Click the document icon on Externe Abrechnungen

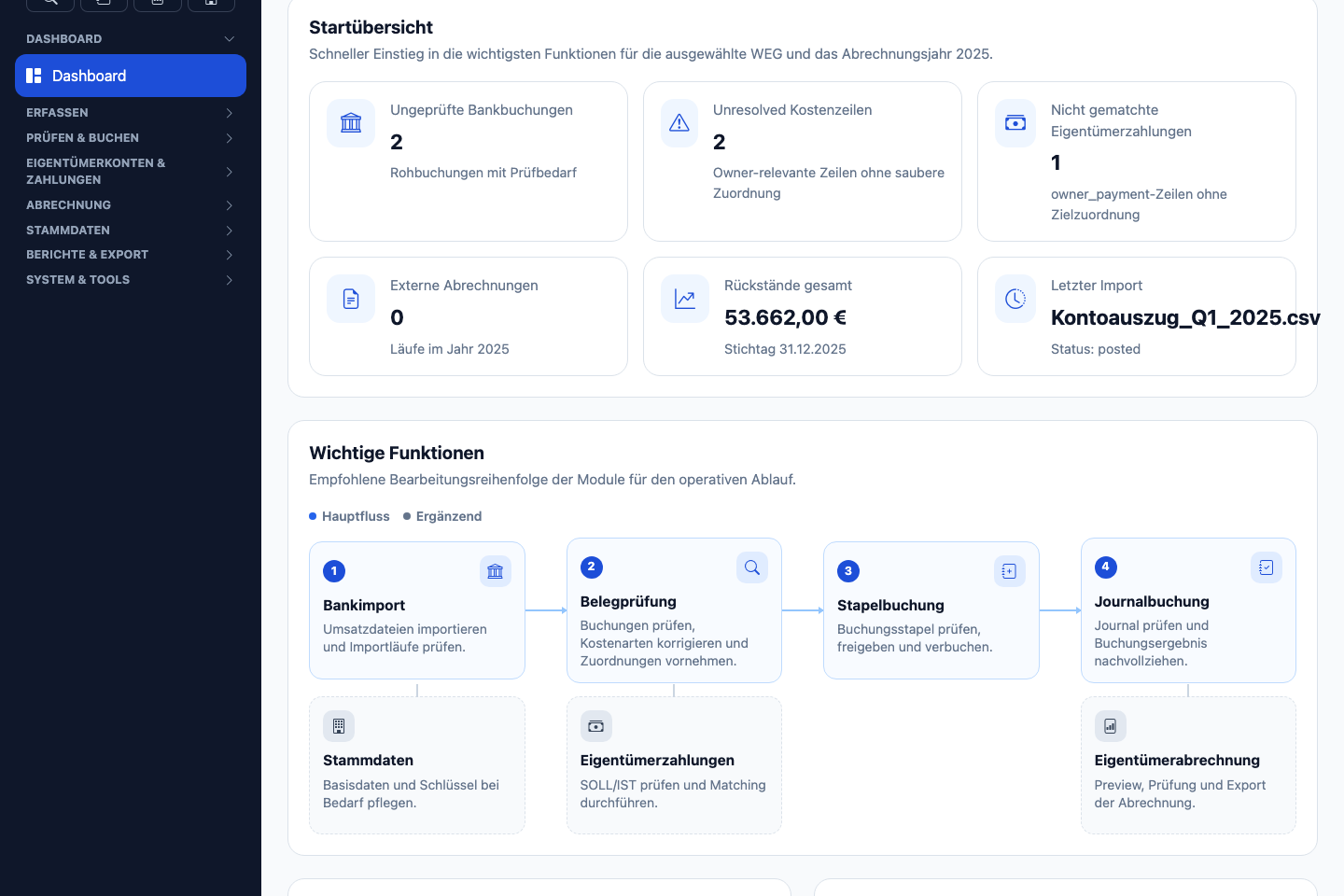351,299
